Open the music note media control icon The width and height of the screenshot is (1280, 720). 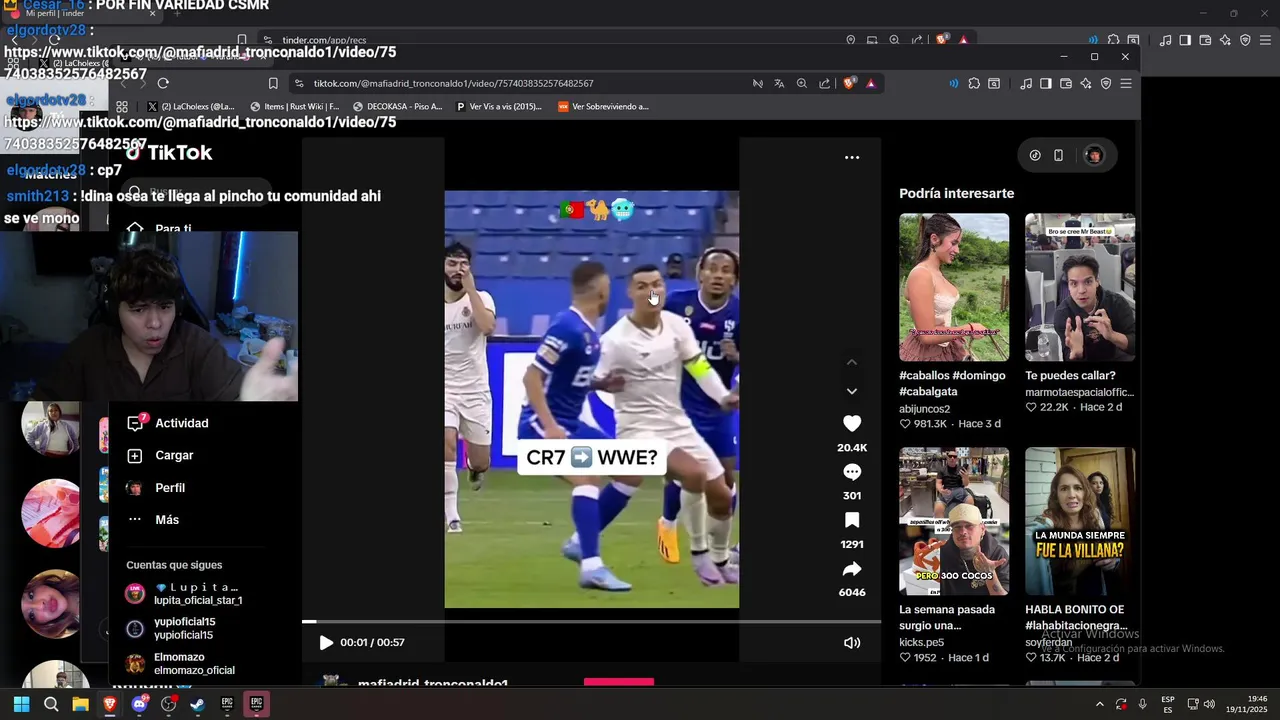1026,84
